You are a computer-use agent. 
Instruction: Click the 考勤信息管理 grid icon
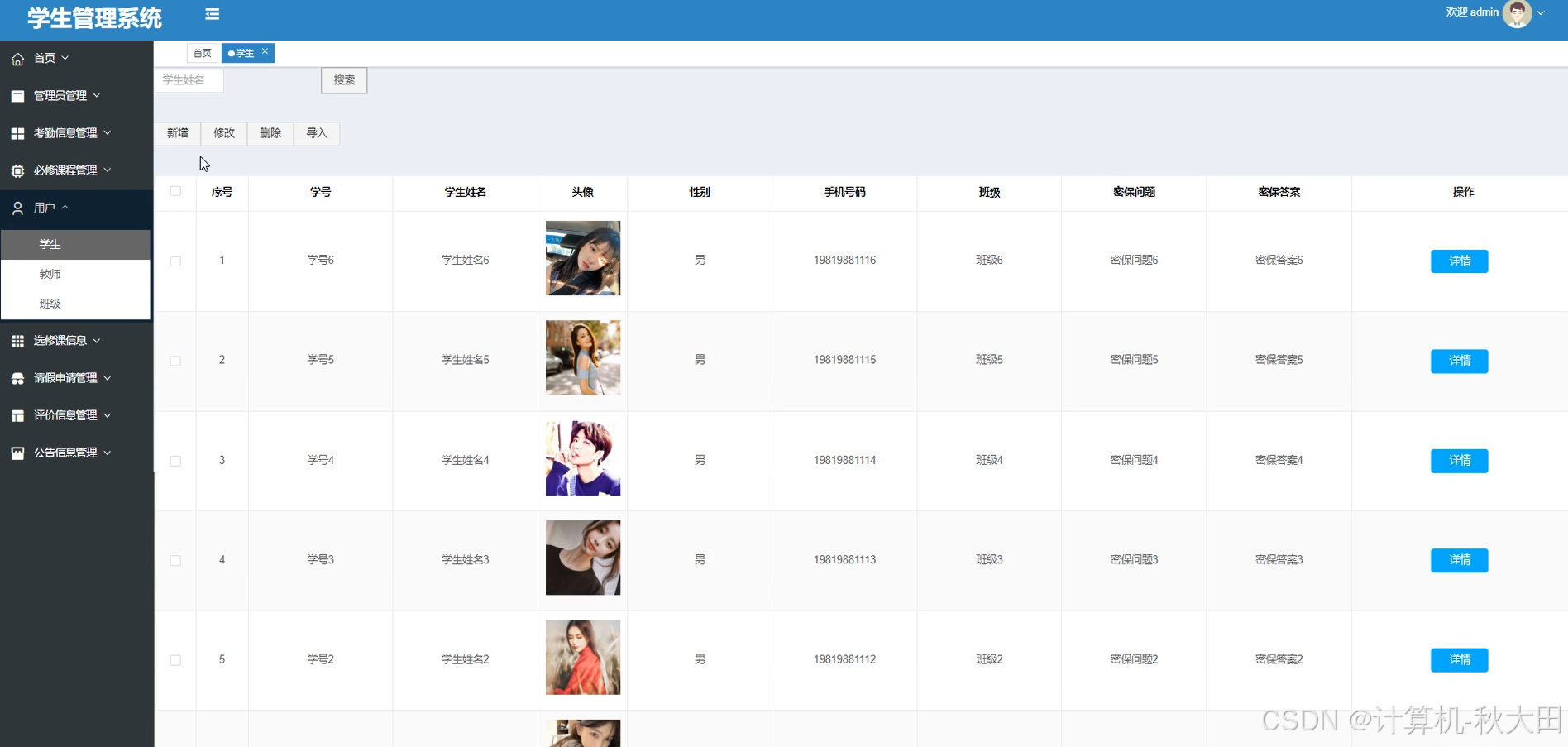click(17, 133)
